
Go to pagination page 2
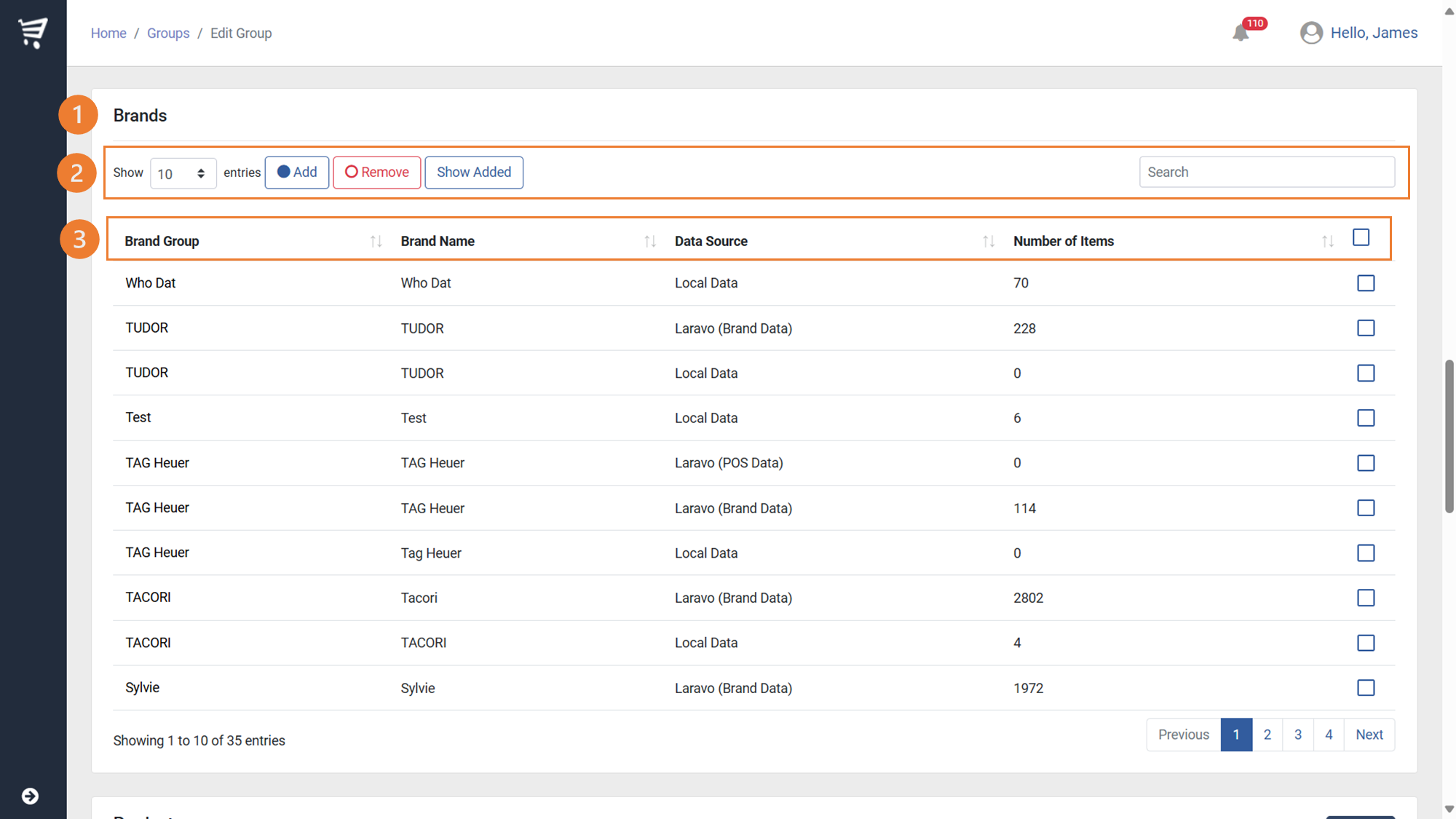1267,735
